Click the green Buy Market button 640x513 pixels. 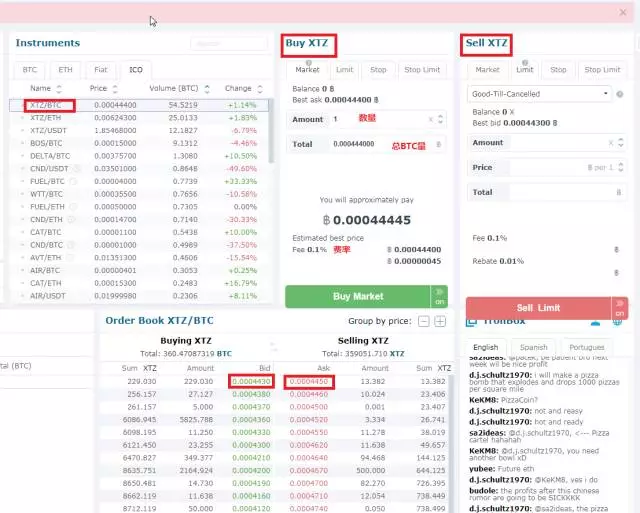pyautogui.click(x=358, y=296)
